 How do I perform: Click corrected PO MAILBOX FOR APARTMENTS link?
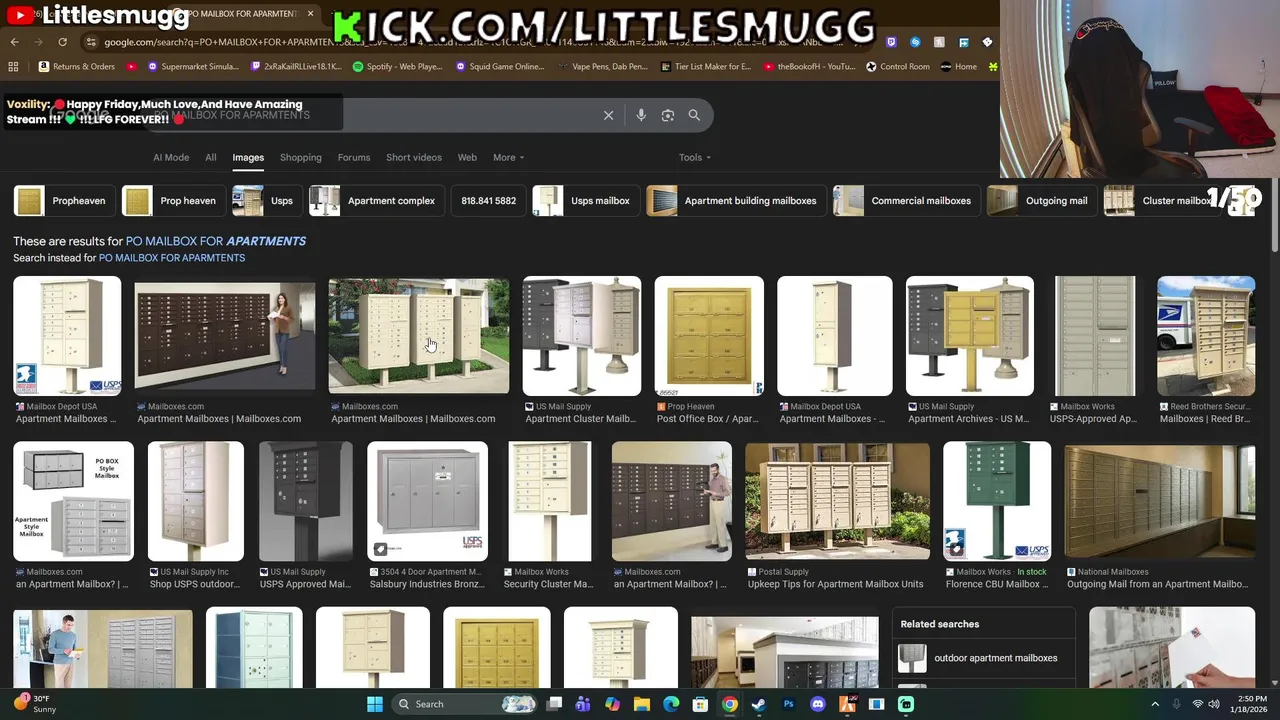coord(216,241)
